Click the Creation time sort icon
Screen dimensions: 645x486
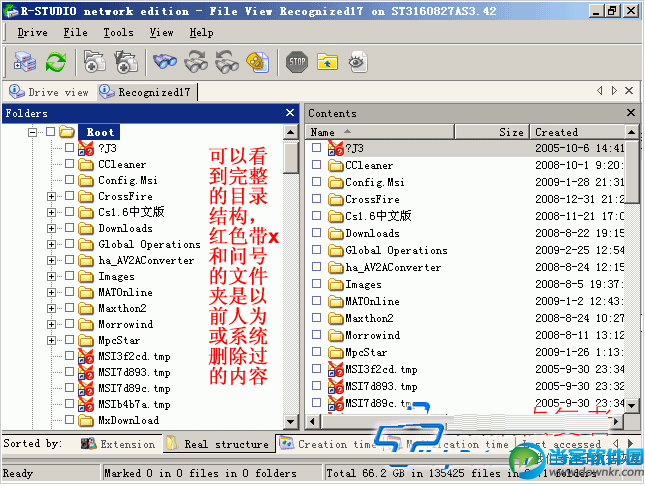[286, 444]
